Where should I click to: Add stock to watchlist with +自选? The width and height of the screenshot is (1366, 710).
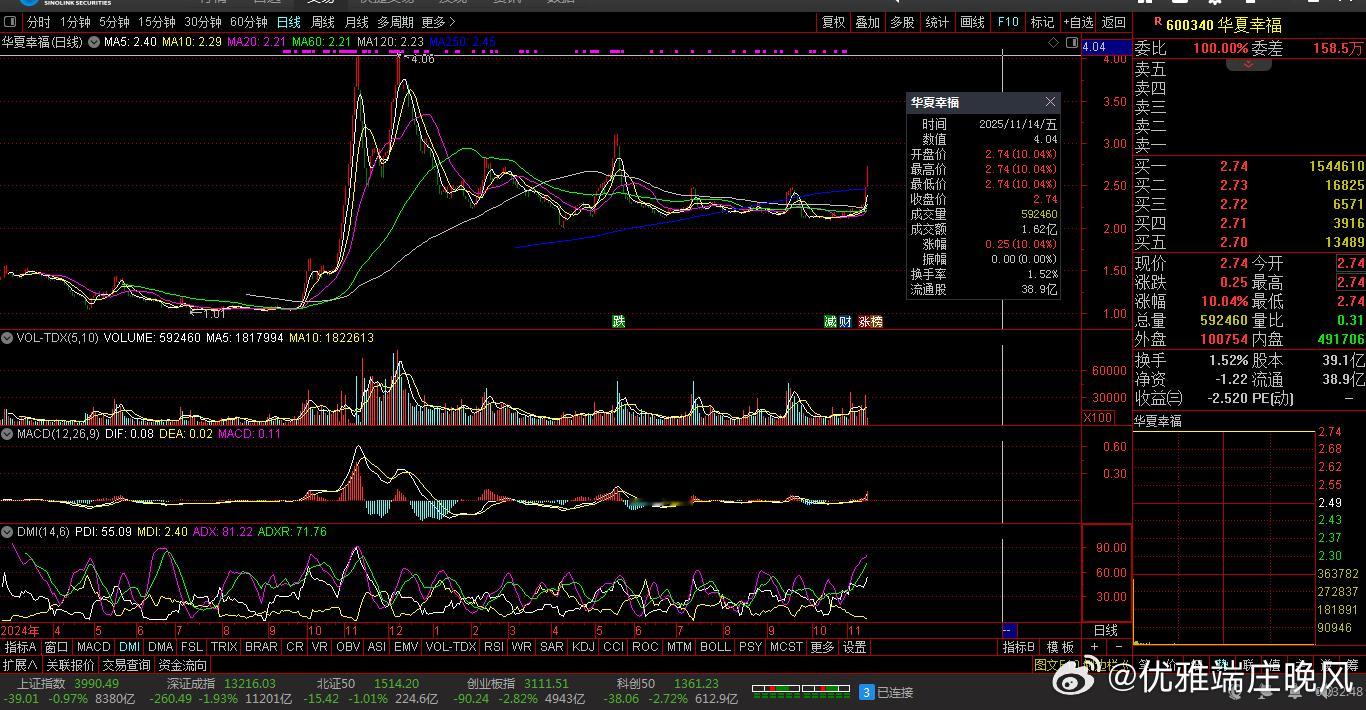[1078, 22]
